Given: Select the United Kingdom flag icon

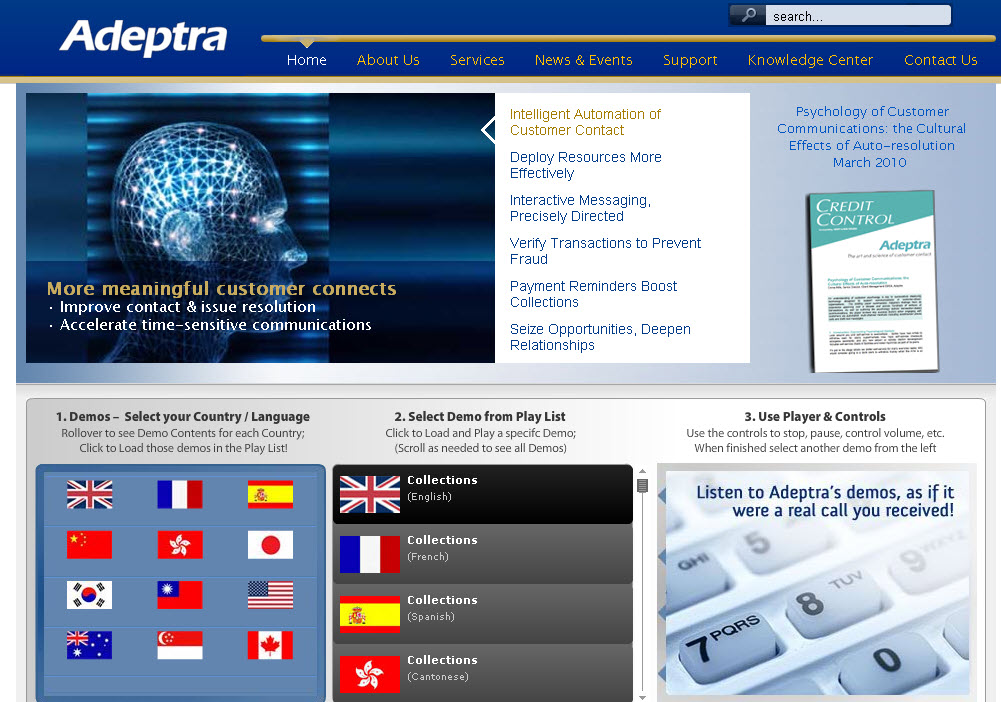Looking at the screenshot, I should tap(89, 494).
